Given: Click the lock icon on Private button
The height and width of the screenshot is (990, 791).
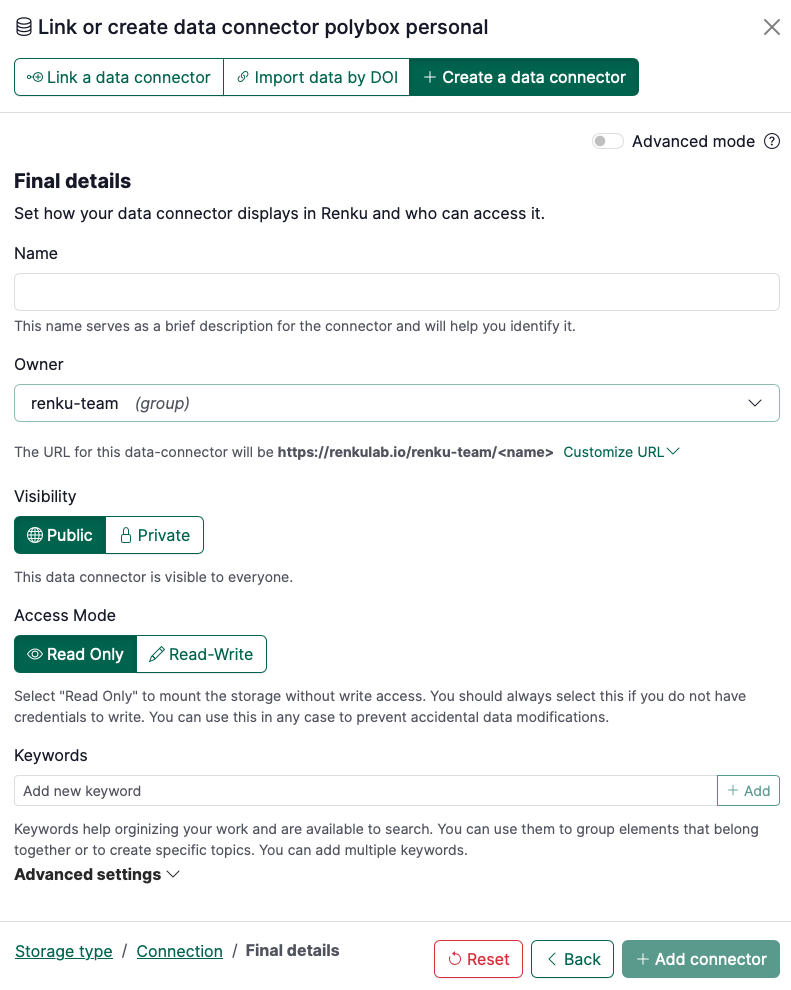Looking at the screenshot, I should 126,535.
